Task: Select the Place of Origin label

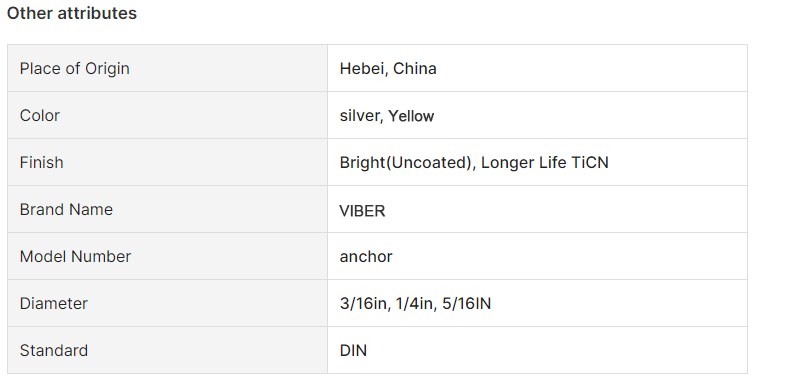Action: pos(74,68)
